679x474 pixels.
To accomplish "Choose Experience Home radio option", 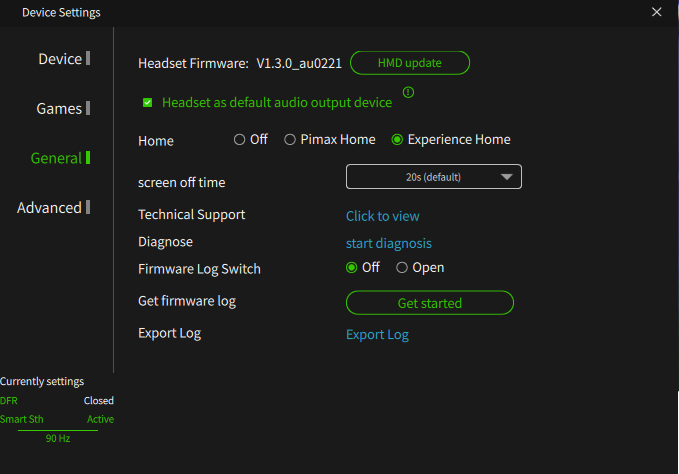I will point(397,139).
